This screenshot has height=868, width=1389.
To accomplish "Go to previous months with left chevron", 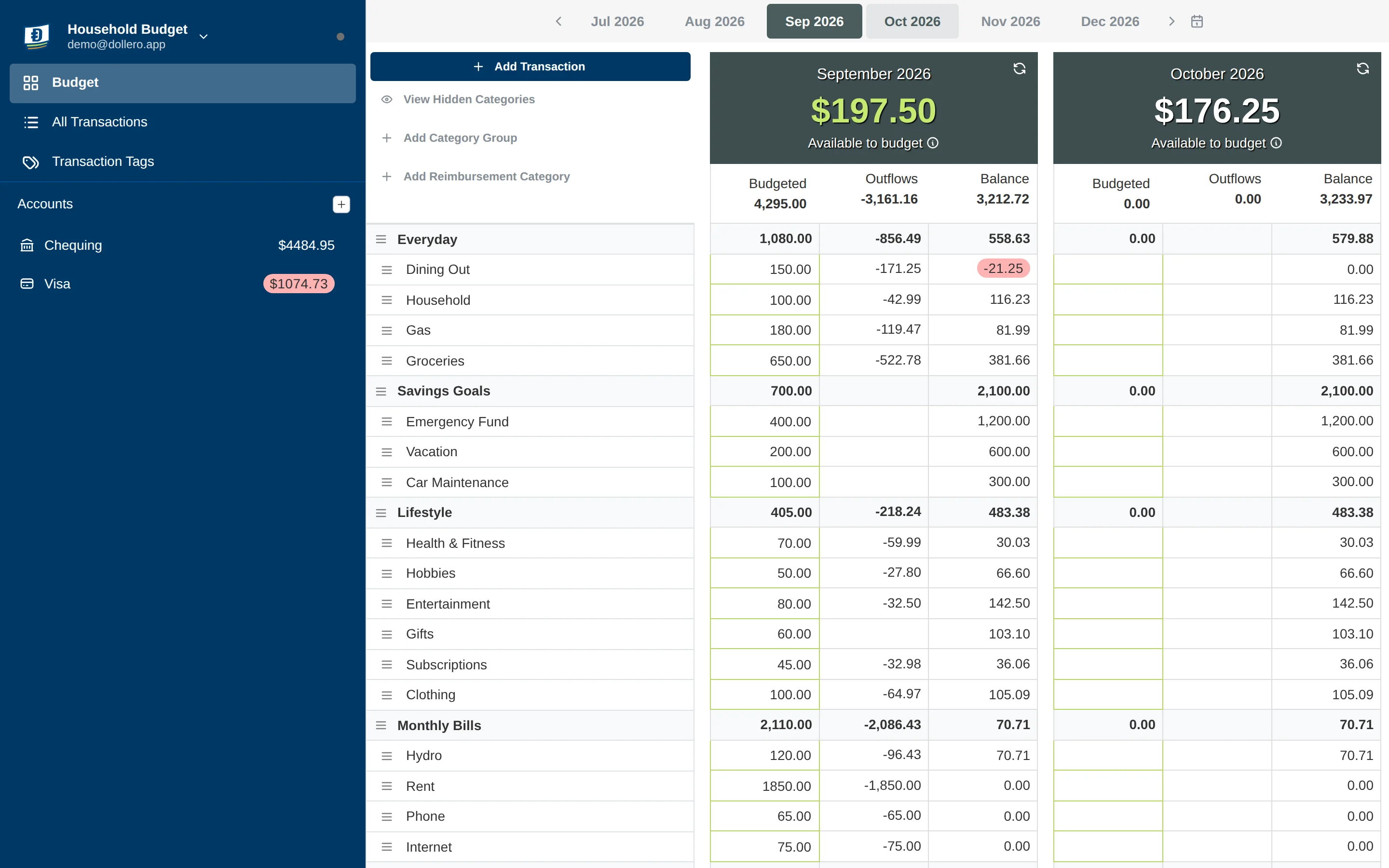I will (558, 21).
